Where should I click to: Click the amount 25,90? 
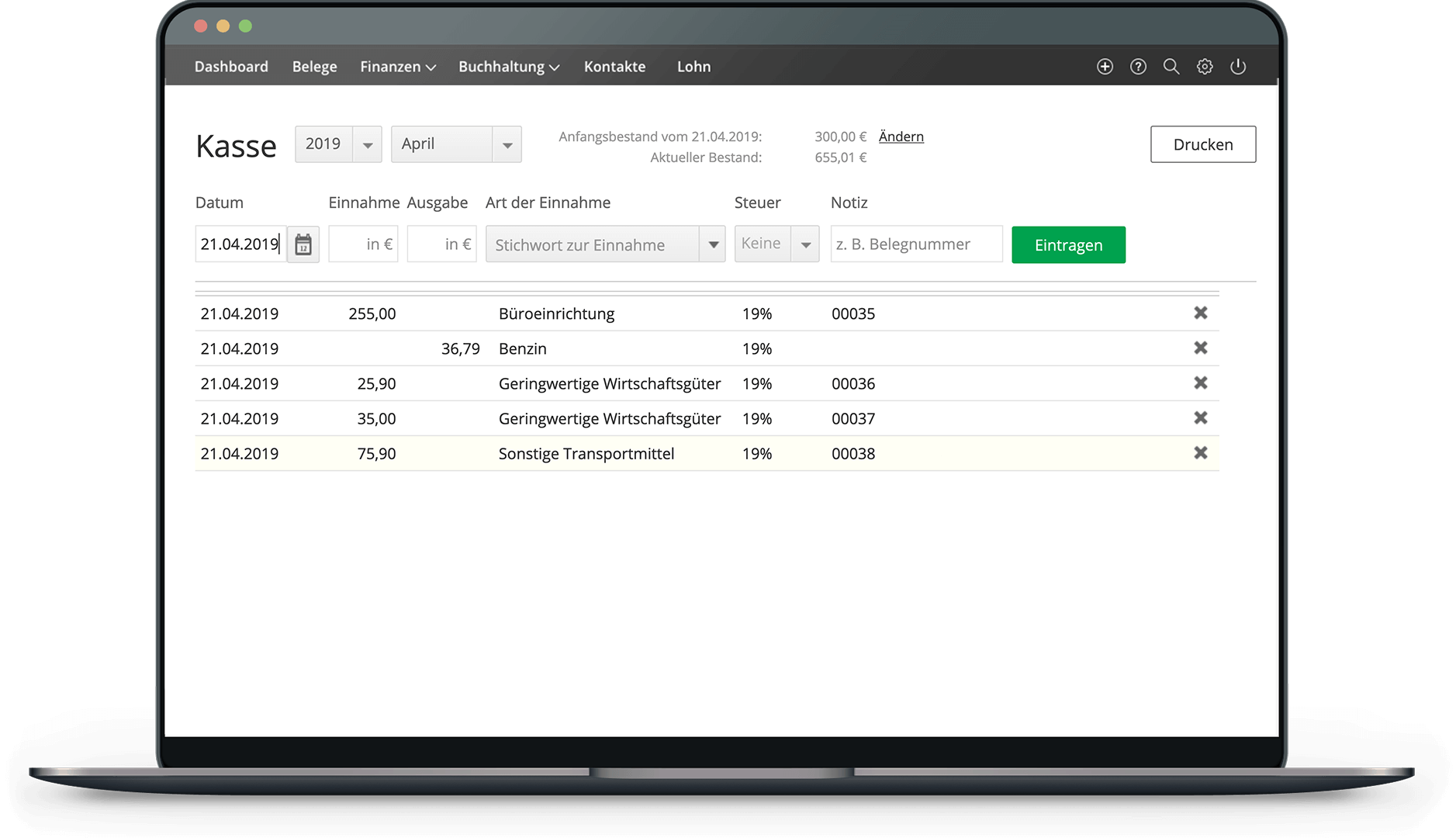[x=376, y=384]
